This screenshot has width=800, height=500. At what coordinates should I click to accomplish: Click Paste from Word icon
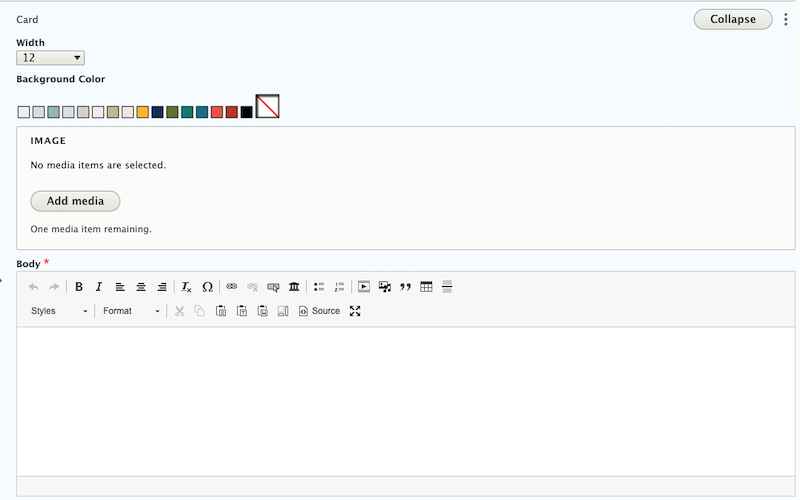click(x=262, y=311)
